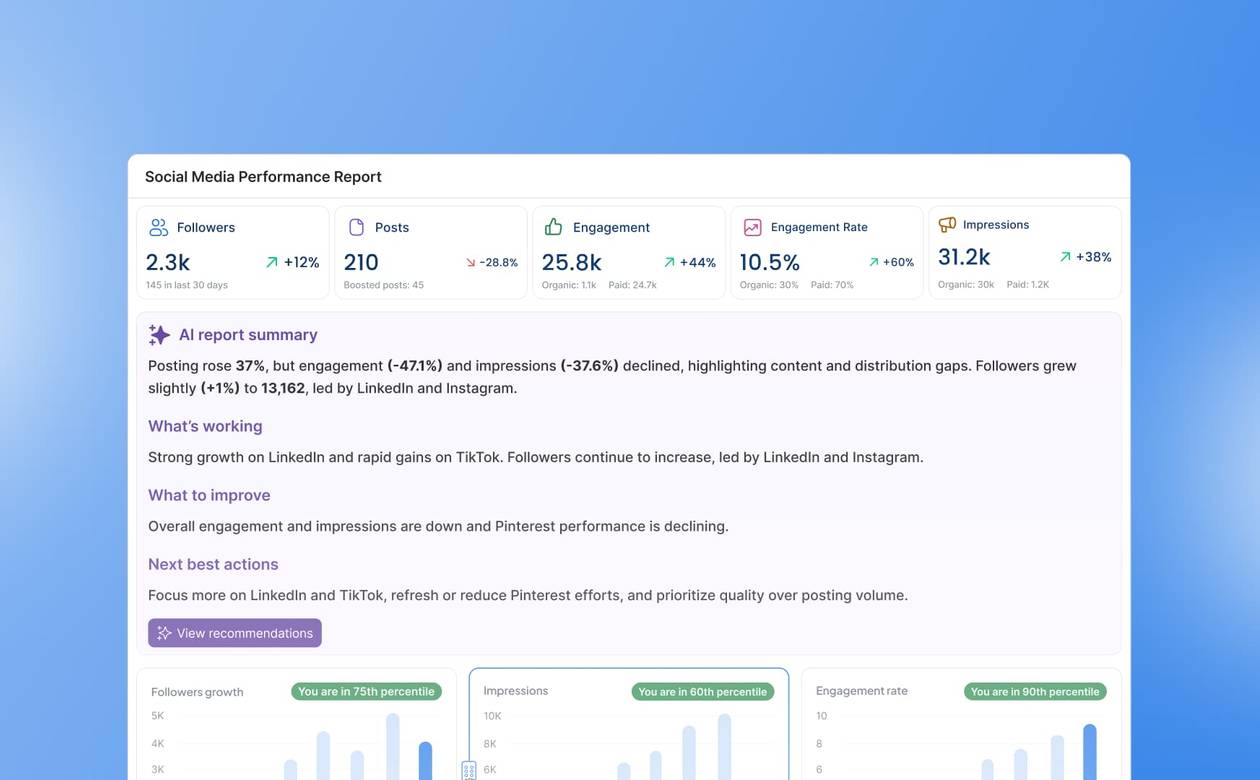The height and width of the screenshot is (780, 1260).
Task: Click the Paid: 24.7k engagement text
Action: [x=632, y=285]
